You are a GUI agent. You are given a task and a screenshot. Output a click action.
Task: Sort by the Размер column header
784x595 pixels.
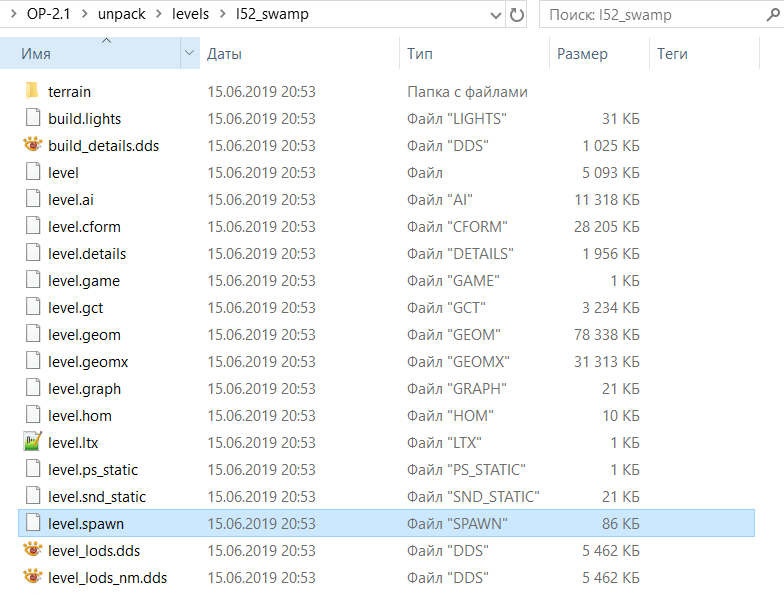pyautogui.click(x=600, y=53)
